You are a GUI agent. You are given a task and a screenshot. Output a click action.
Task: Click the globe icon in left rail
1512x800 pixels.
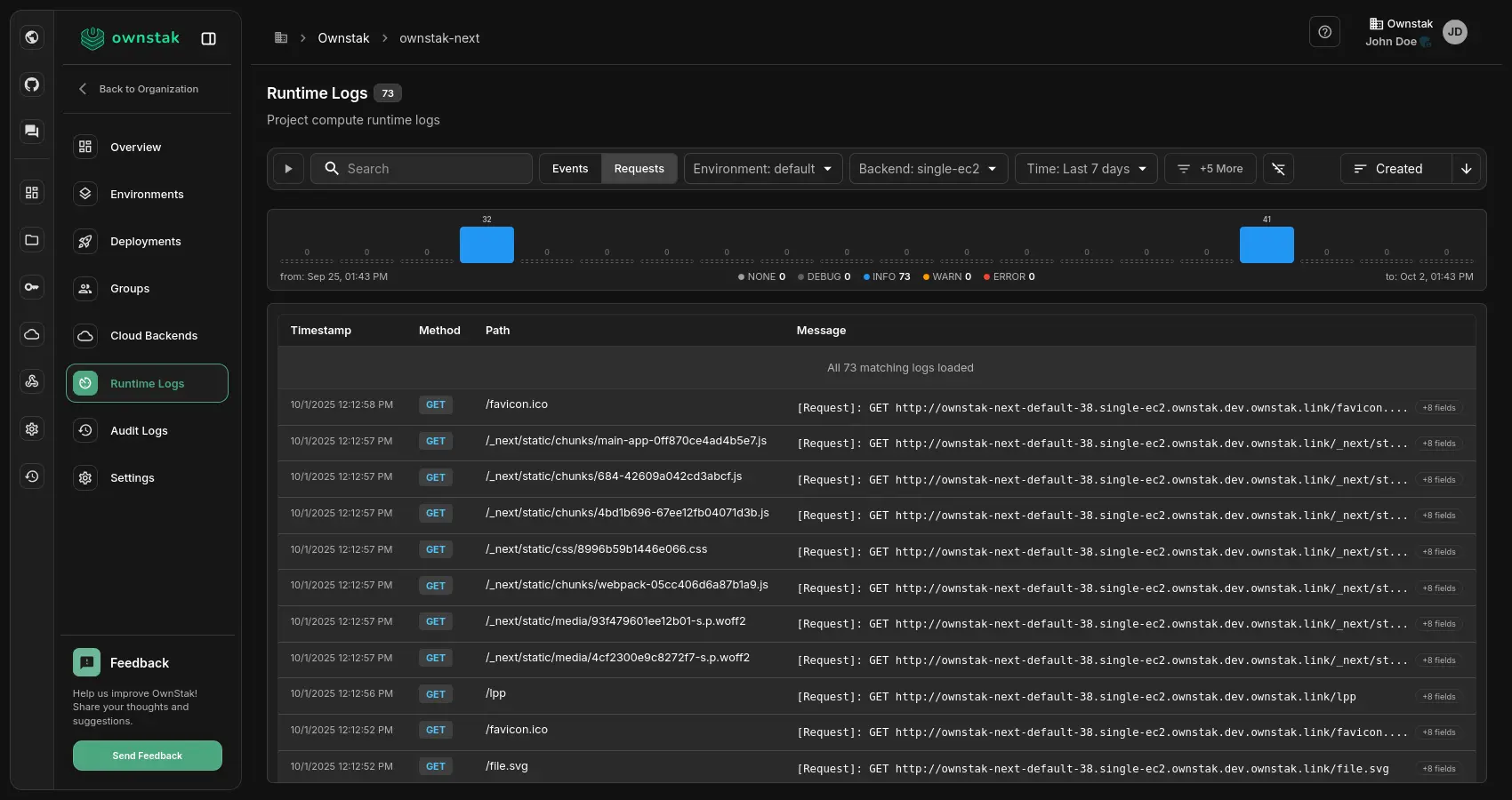click(x=32, y=37)
